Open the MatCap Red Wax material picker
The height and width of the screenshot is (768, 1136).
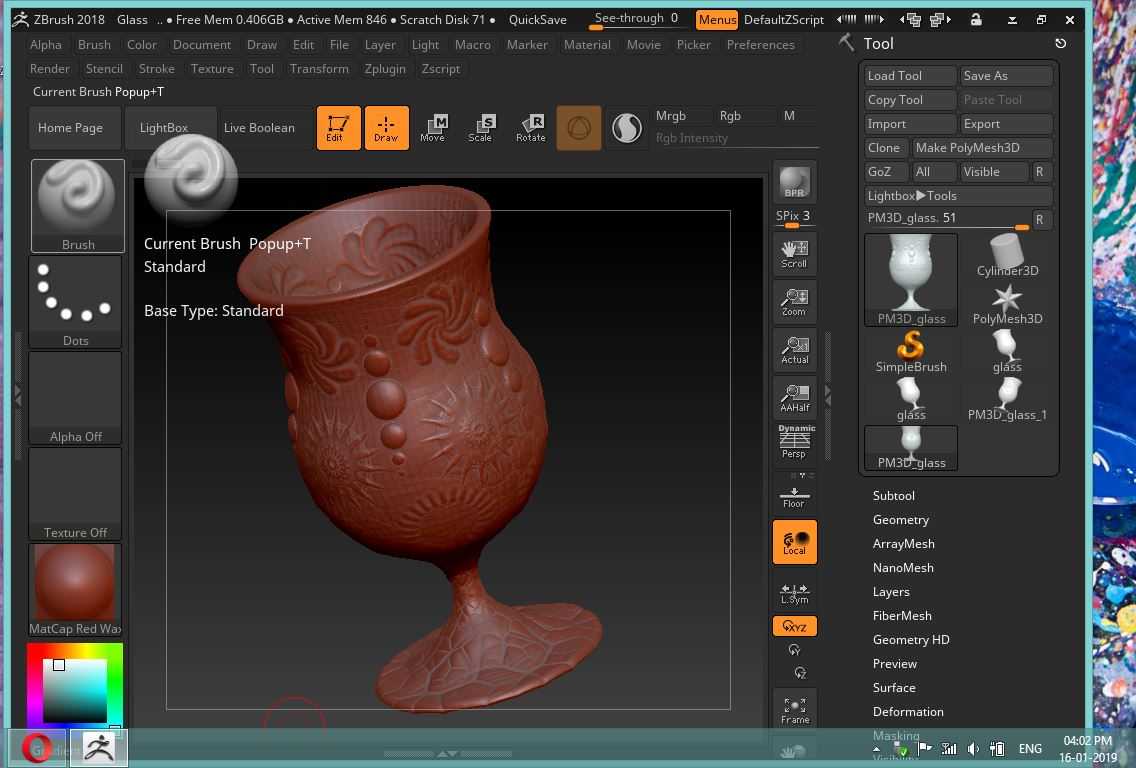click(75, 590)
